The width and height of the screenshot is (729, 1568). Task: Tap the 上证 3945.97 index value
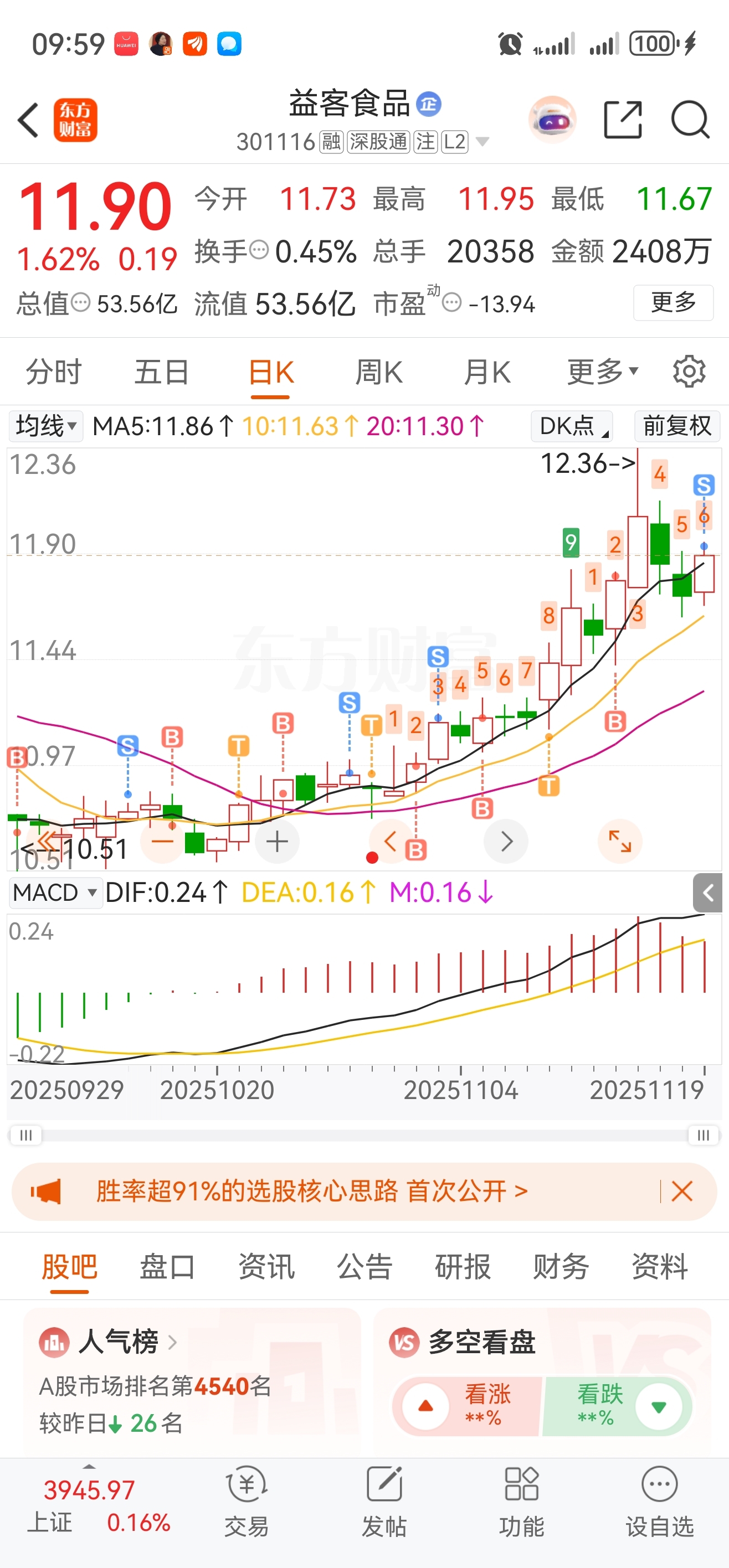click(x=89, y=1490)
